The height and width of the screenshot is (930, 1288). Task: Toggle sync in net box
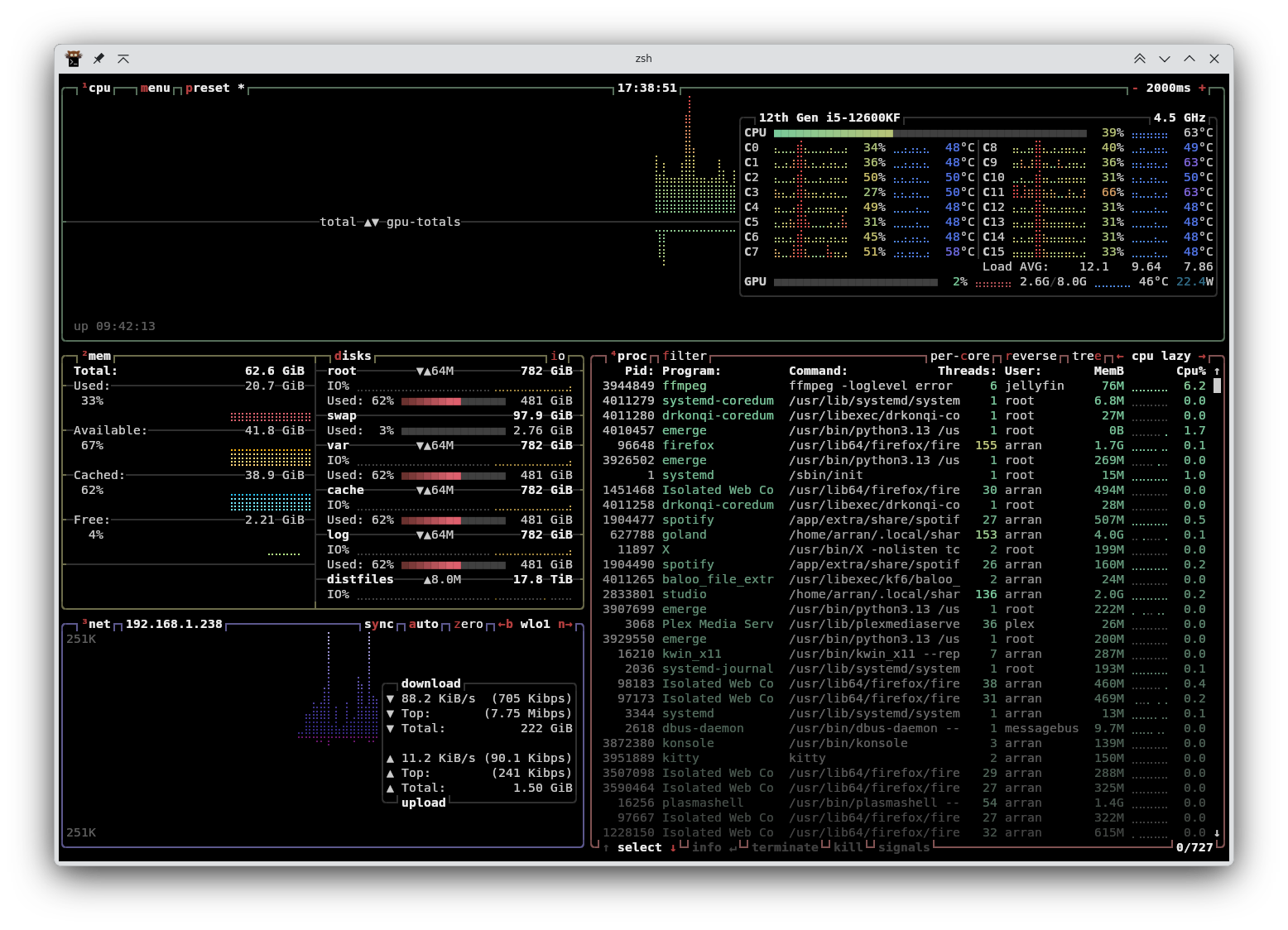click(379, 624)
